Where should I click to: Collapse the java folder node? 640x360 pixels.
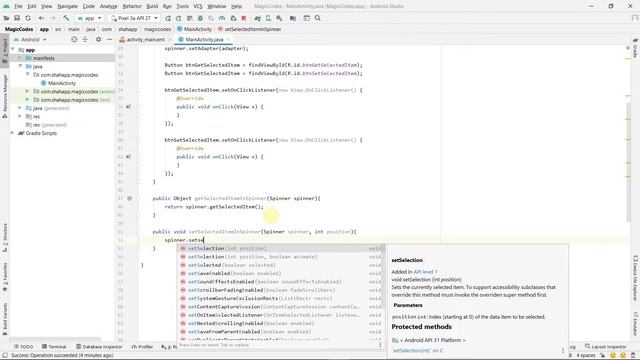click(x=20, y=66)
